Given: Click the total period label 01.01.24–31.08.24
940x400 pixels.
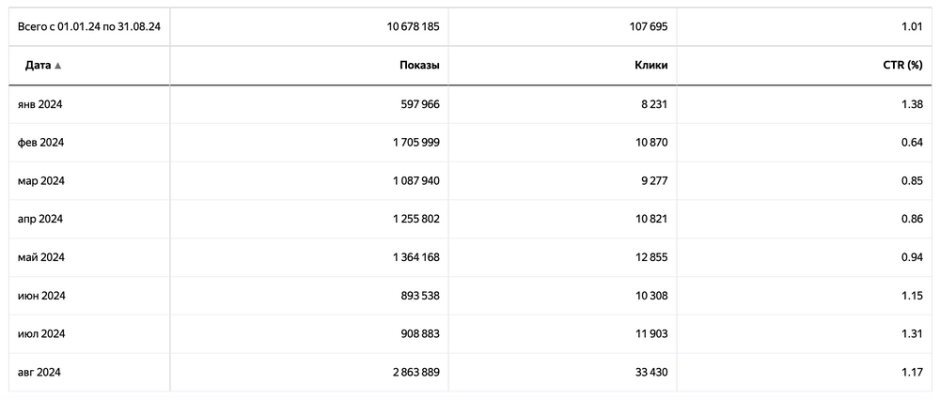Looking at the screenshot, I should (89, 25).
